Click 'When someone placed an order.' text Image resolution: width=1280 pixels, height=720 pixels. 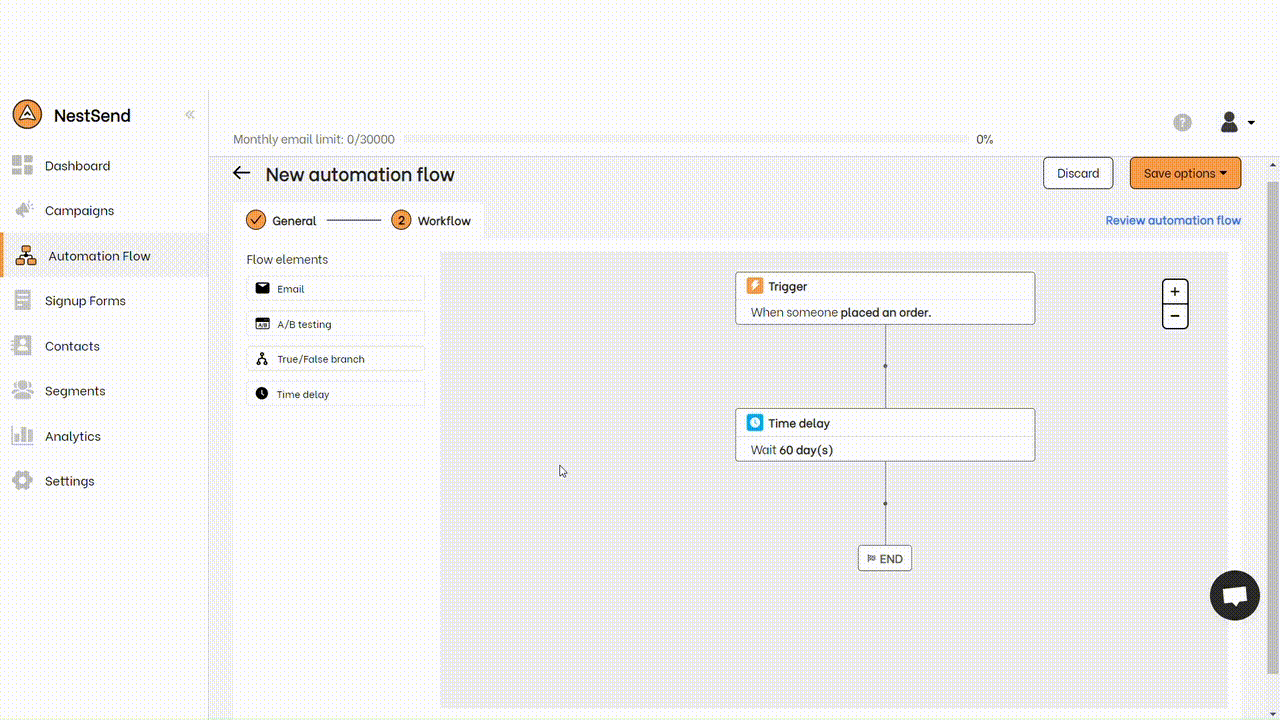pyautogui.click(x=841, y=312)
